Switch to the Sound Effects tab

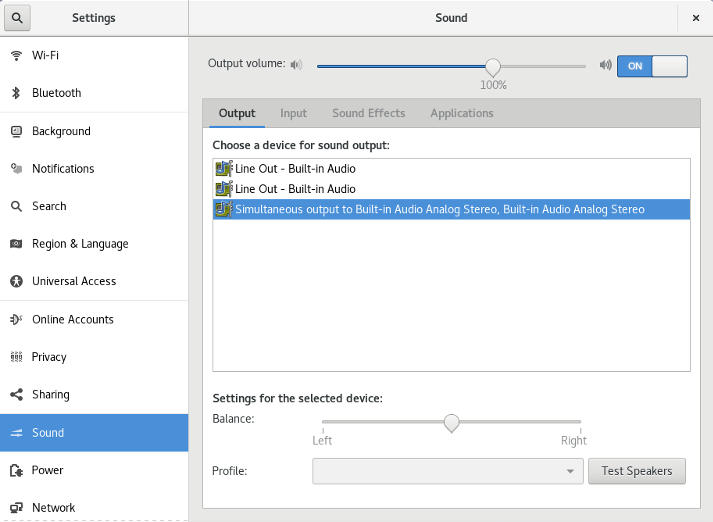pos(368,113)
